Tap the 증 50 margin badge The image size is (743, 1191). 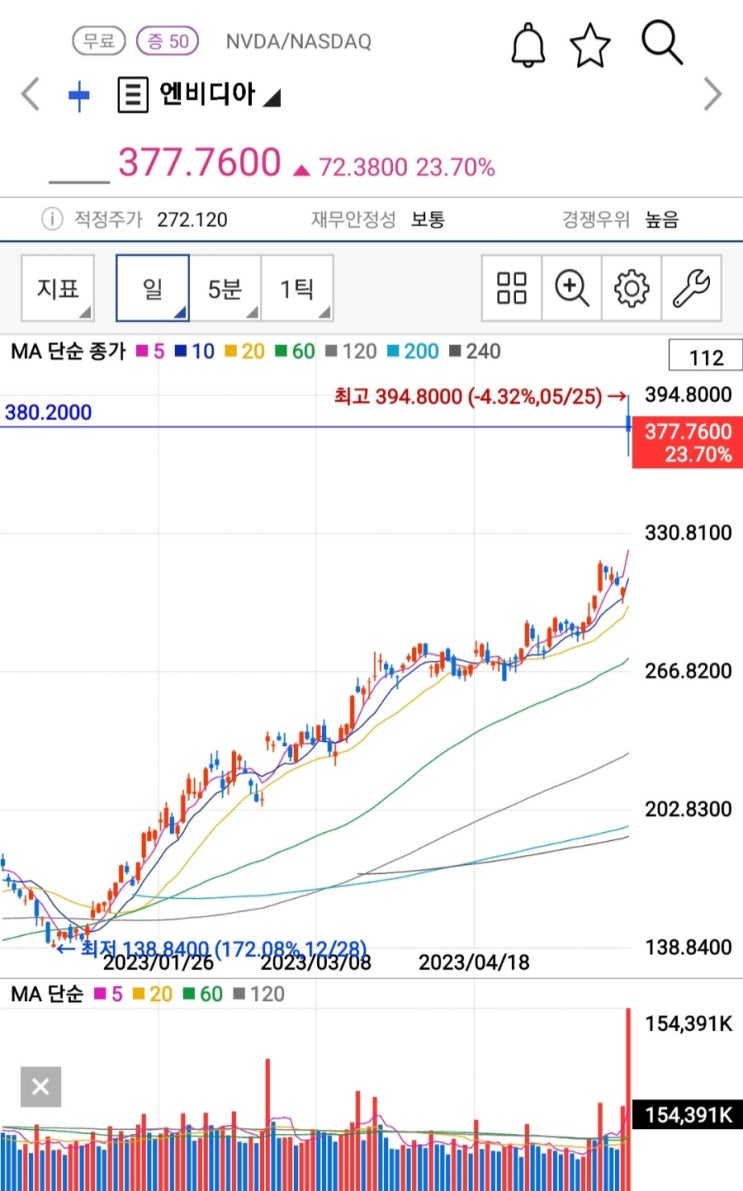pos(167,41)
